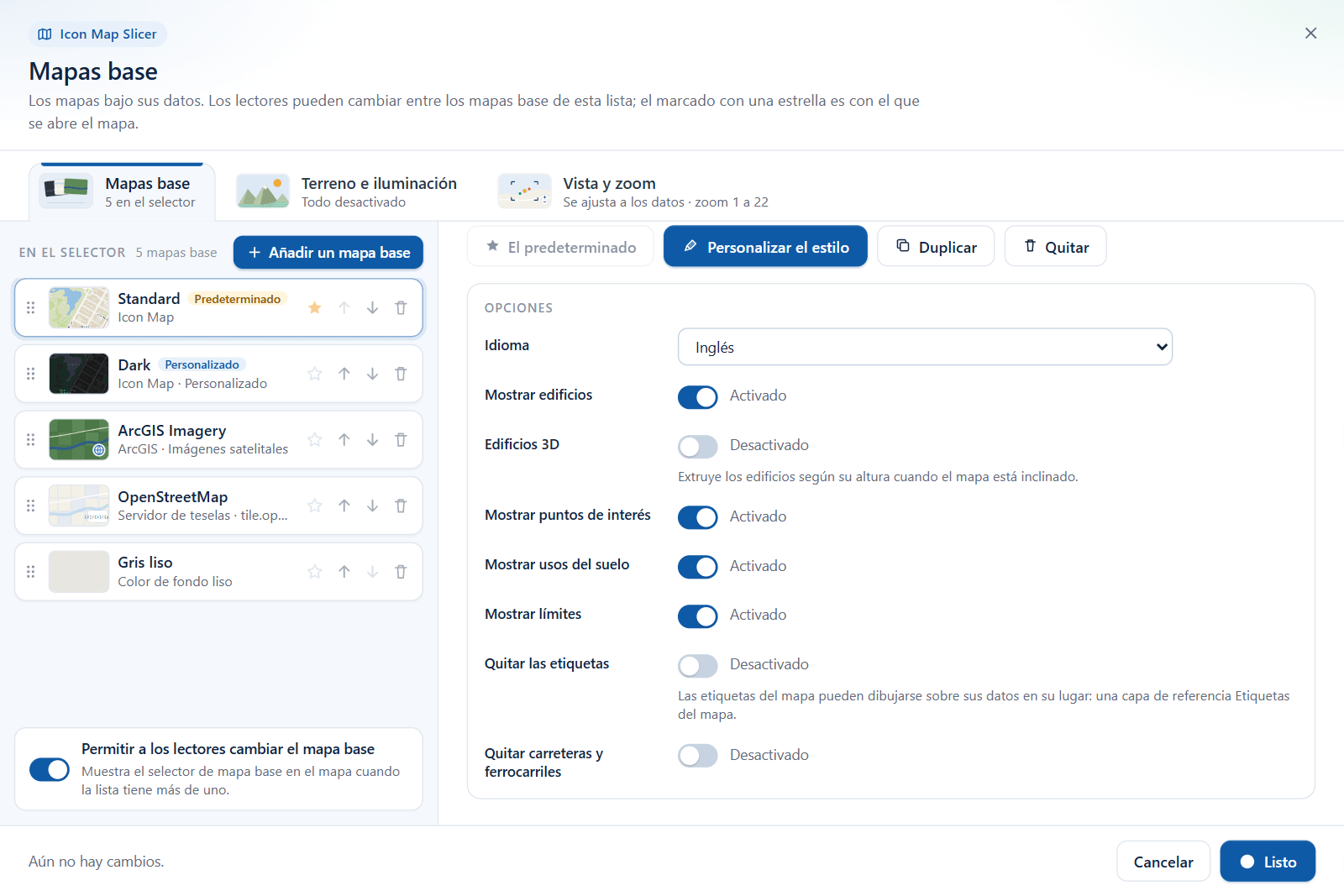
Task: Click Personalizar el estilo button
Action: pos(765,247)
